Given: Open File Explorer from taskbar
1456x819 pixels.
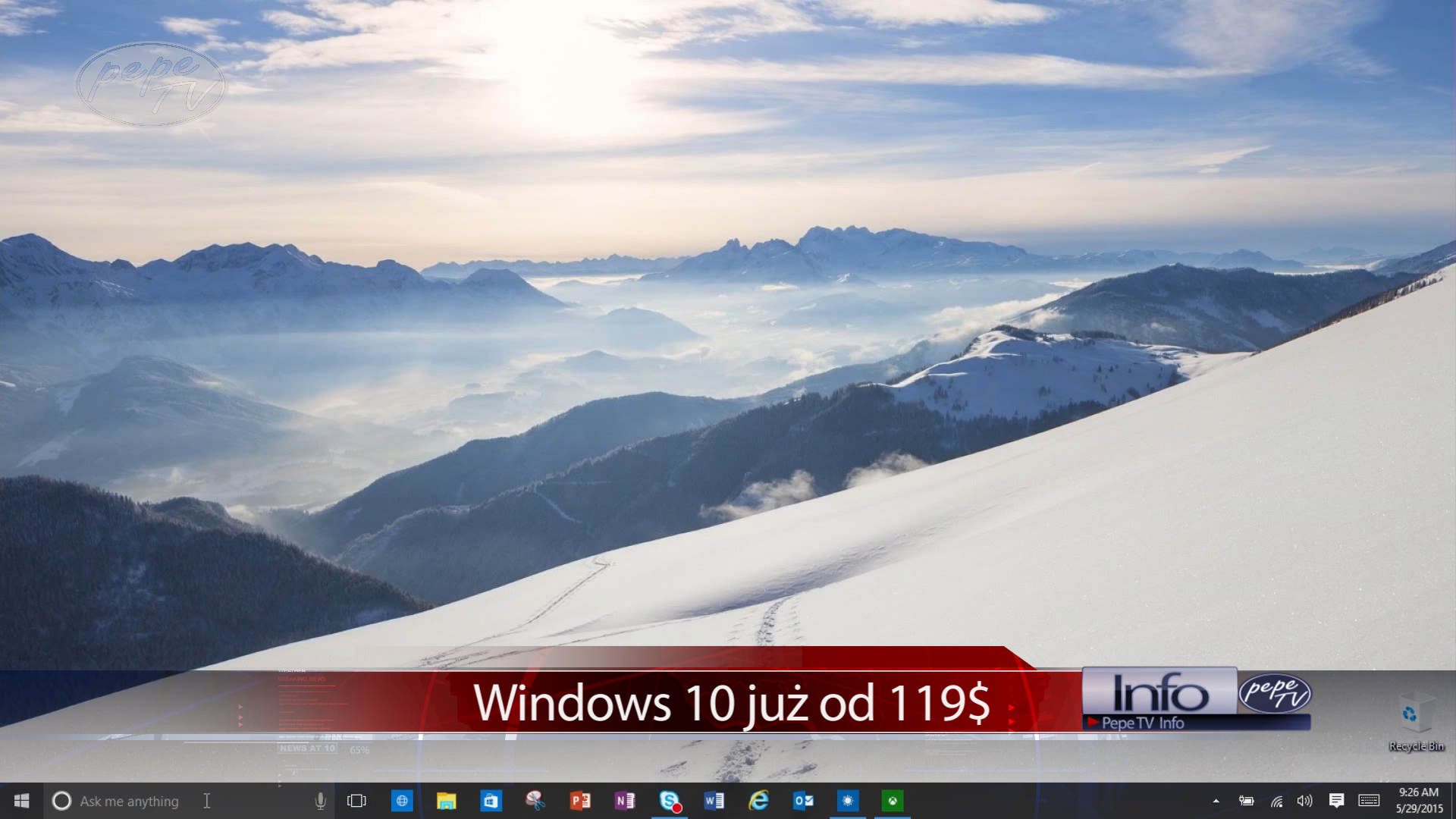Looking at the screenshot, I should (x=447, y=801).
